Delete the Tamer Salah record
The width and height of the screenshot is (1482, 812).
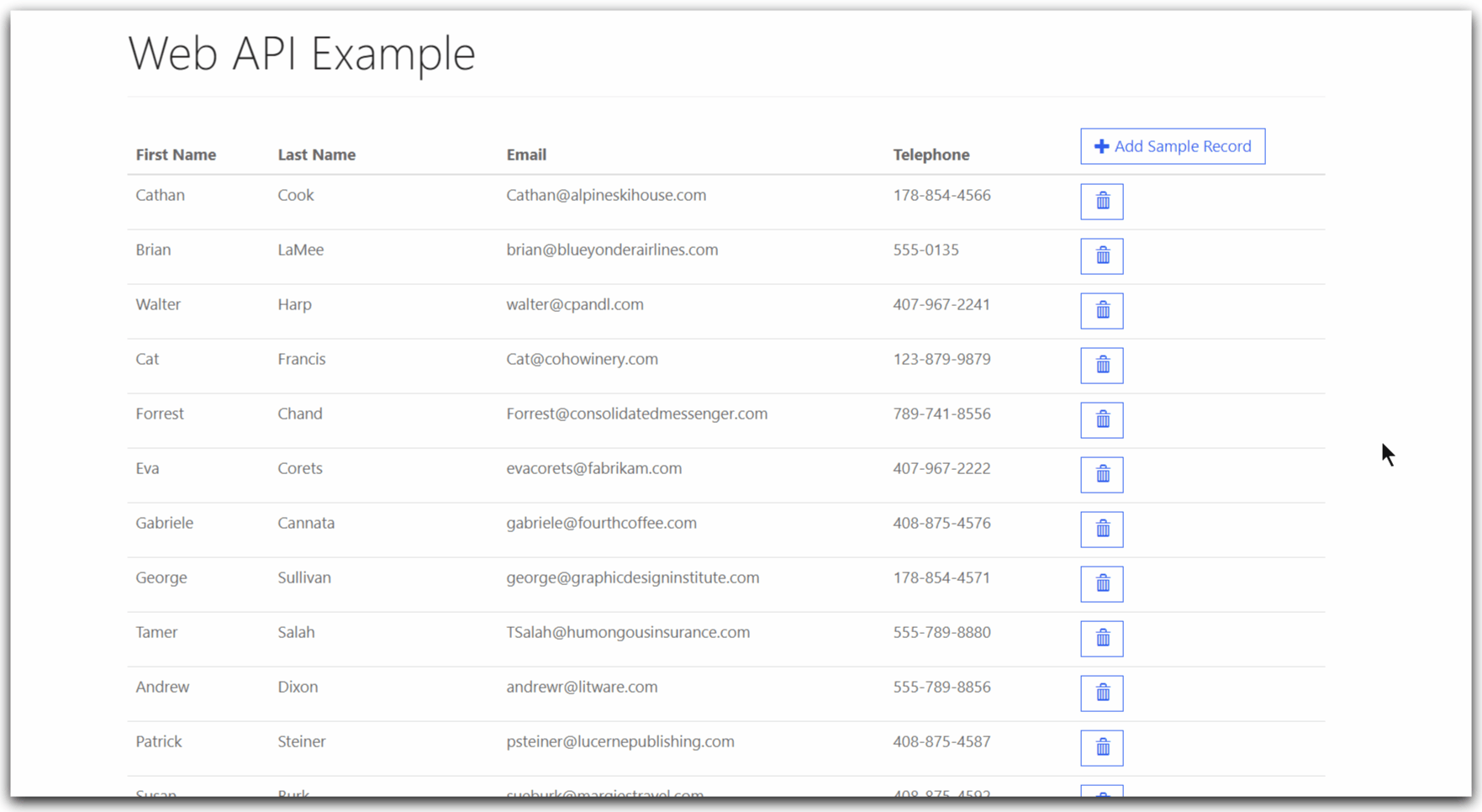coord(1101,639)
